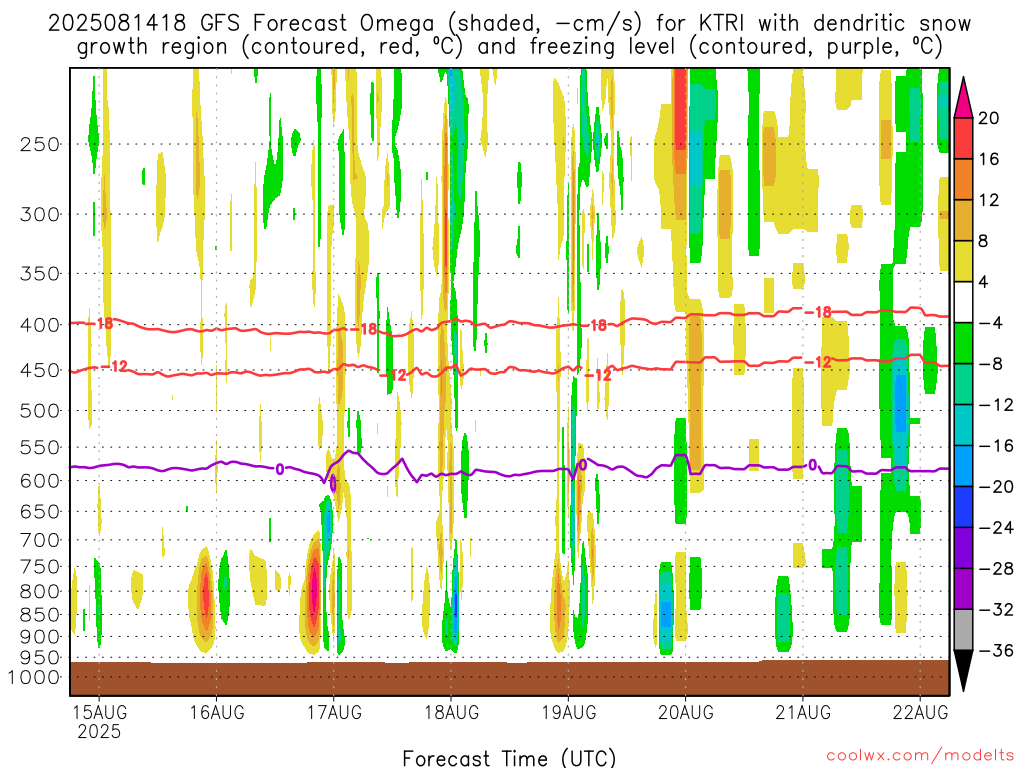Screen dimensions: 1024x768
Task: Click the 550 pressure level label
Action: point(40,447)
